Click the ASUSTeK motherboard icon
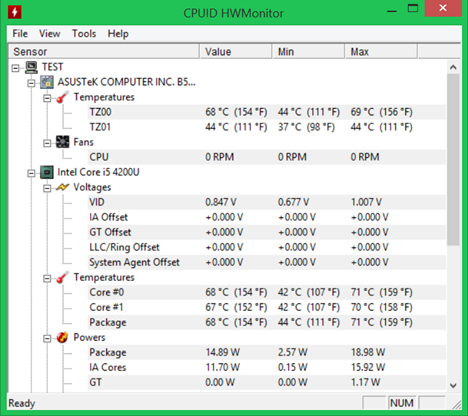468x416 pixels. (47, 82)
